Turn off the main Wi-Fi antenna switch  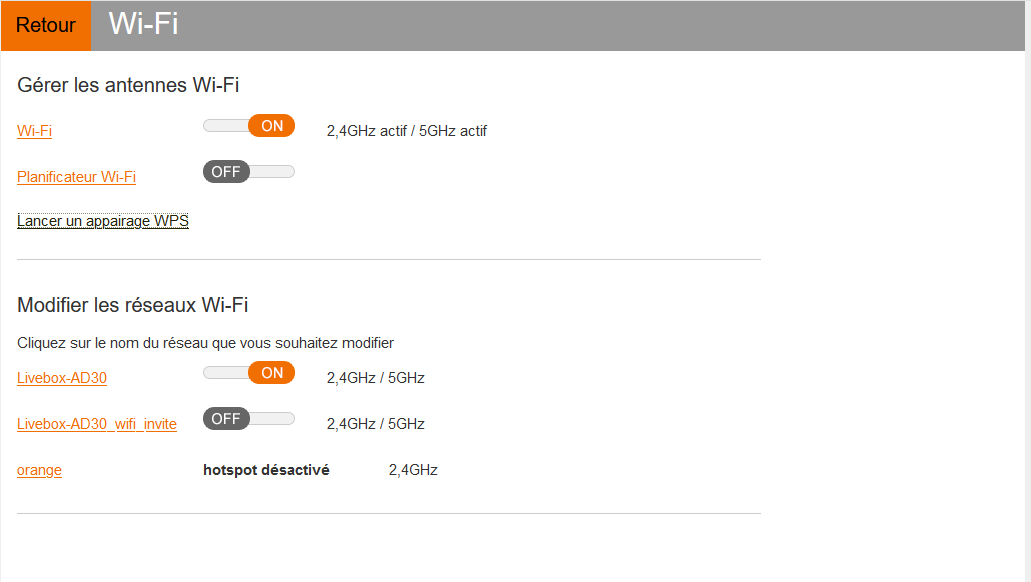coord(249,126)
